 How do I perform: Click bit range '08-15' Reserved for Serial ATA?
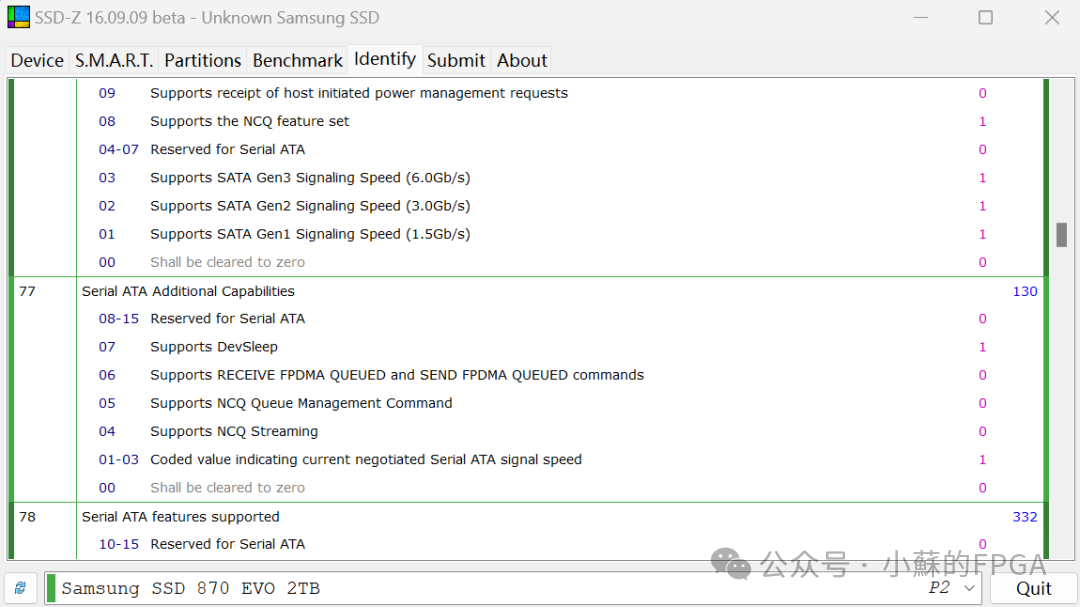pyautogui.click(x=118, y=319)
